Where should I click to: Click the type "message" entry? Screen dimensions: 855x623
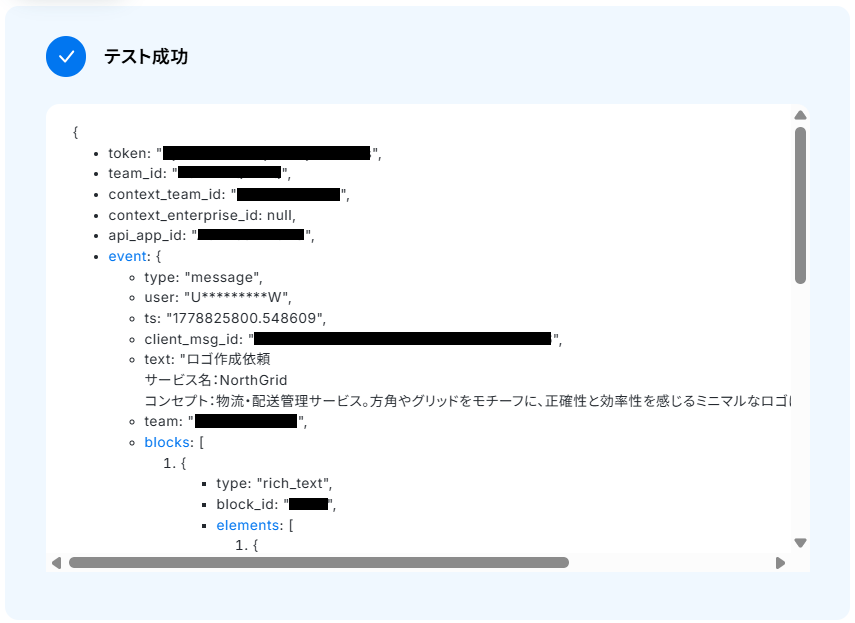click(203, 277)
